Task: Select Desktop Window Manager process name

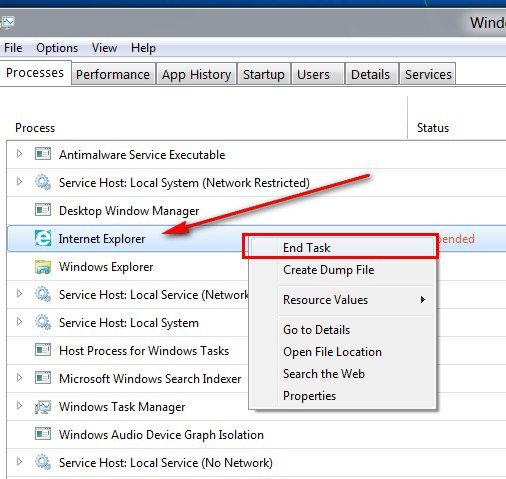Action: point(129,211)
